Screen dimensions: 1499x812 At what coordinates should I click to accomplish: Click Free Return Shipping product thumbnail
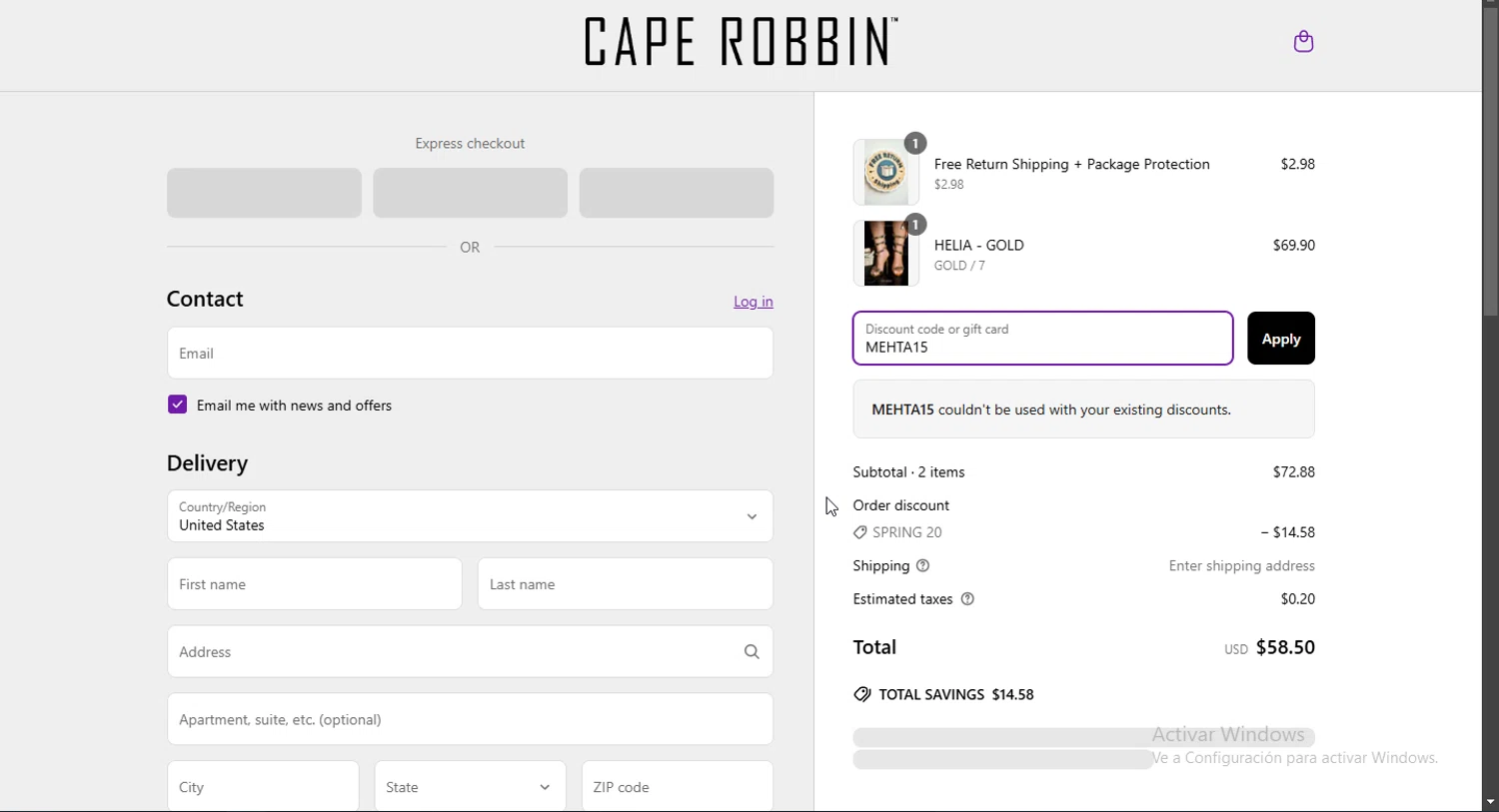tap(886, 173)
